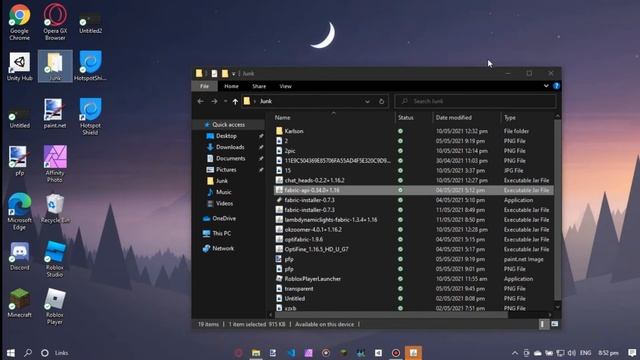The image size is (640, 360).
Task: Refresh the Junk folder view
Action: [x=381, y=101]
